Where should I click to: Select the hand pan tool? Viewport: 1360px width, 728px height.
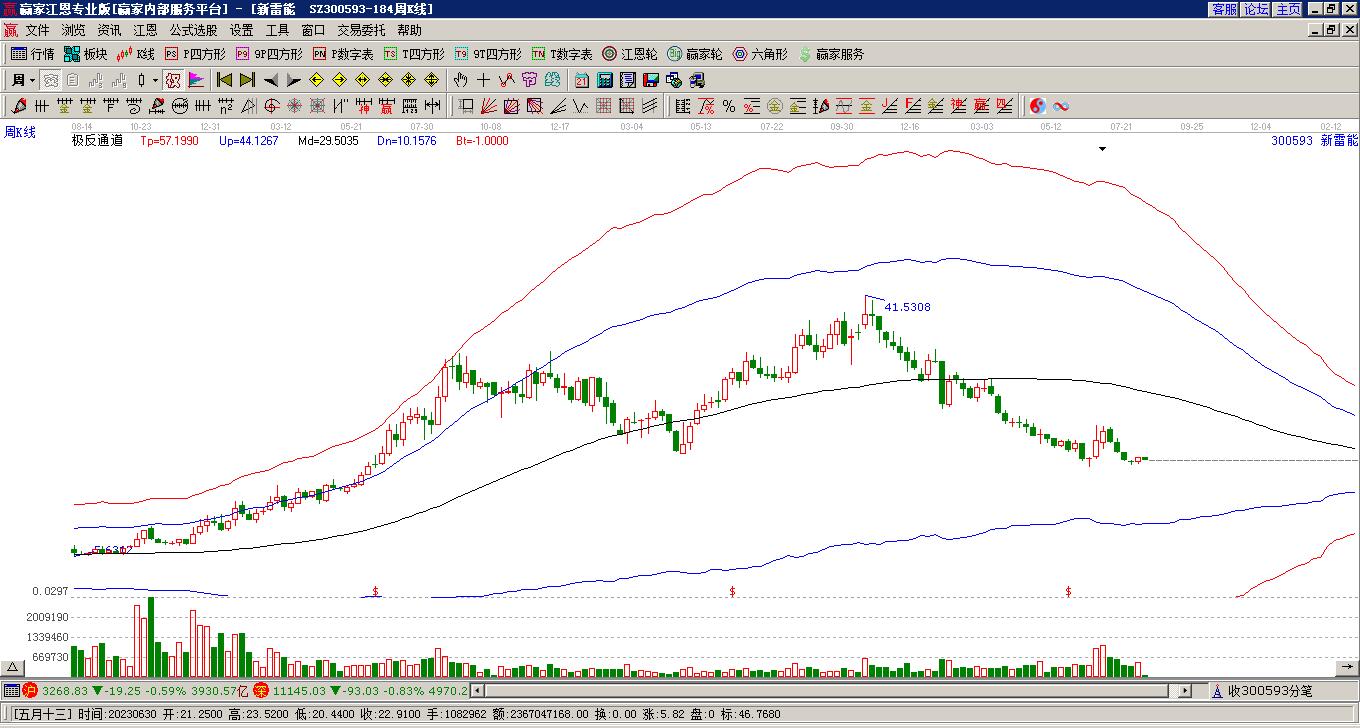coord(460,80)
